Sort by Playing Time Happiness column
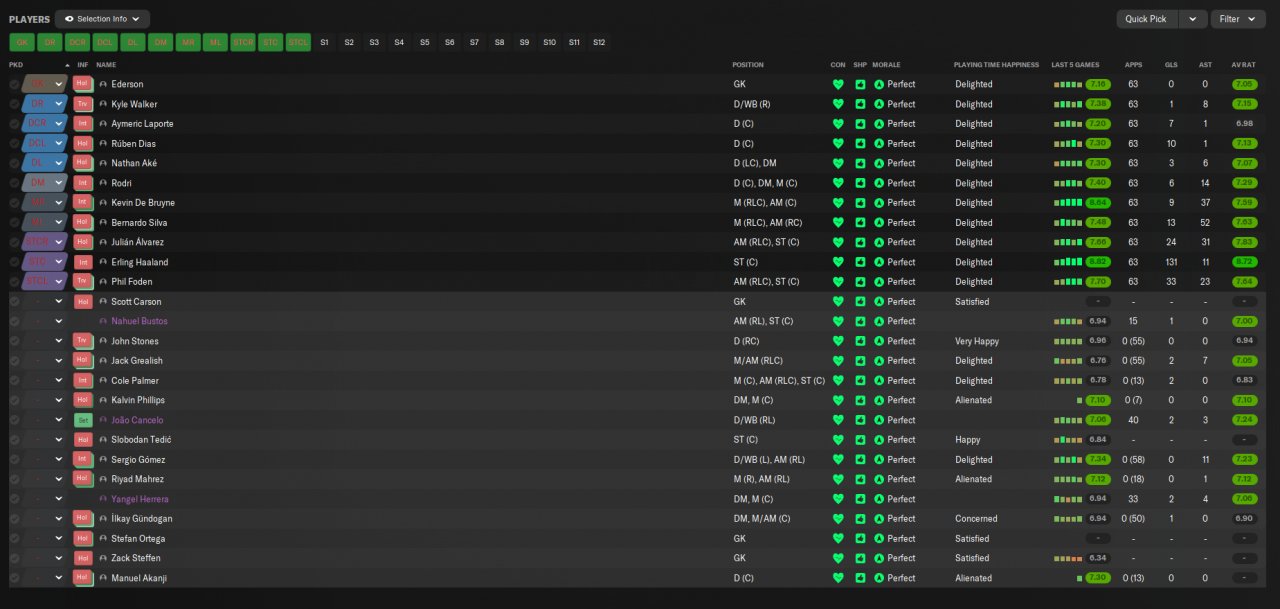Screen dimensions: 1280x609 point(996,65)
